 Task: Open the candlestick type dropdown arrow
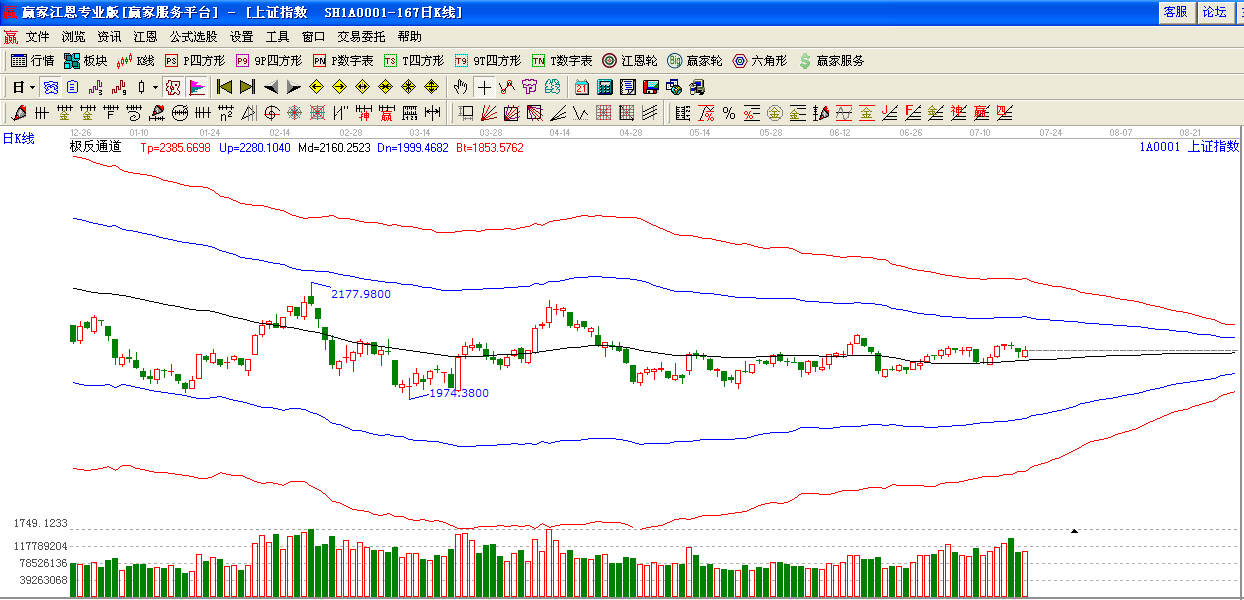(155, 87)
